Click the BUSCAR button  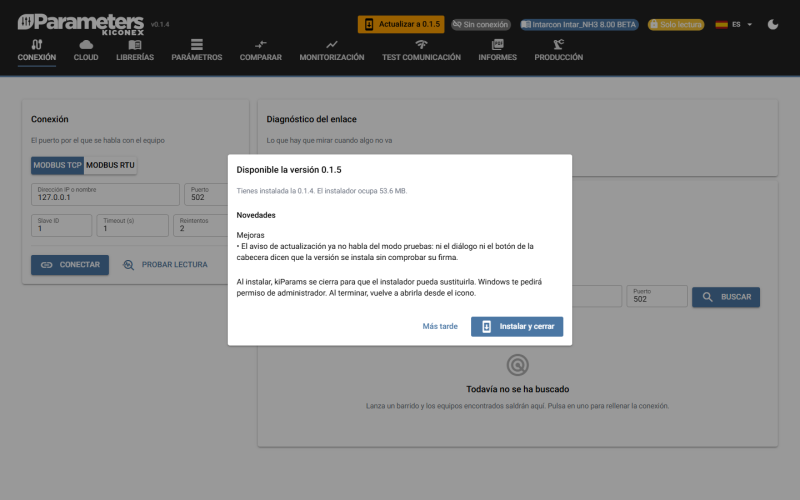point(726,297)
